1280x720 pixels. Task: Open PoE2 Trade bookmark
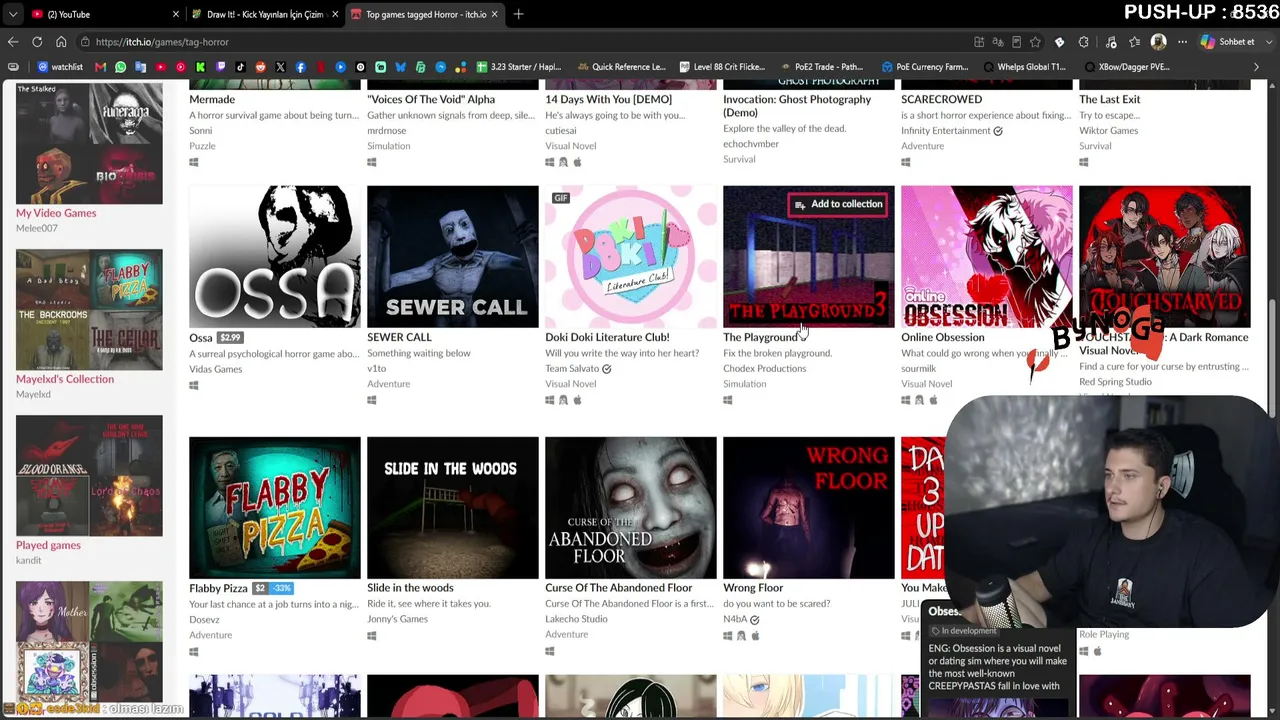[821, 67]
